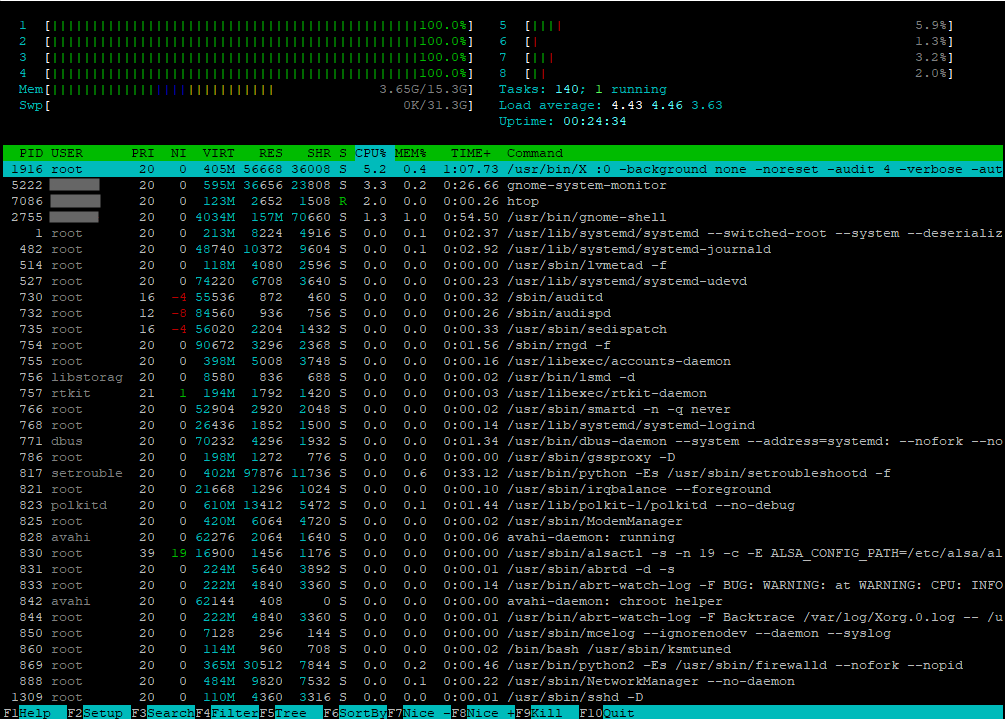Viewport: 1005px width, 719px height.
Task: Sort by the MEM% column header
Action: point(411,153)
